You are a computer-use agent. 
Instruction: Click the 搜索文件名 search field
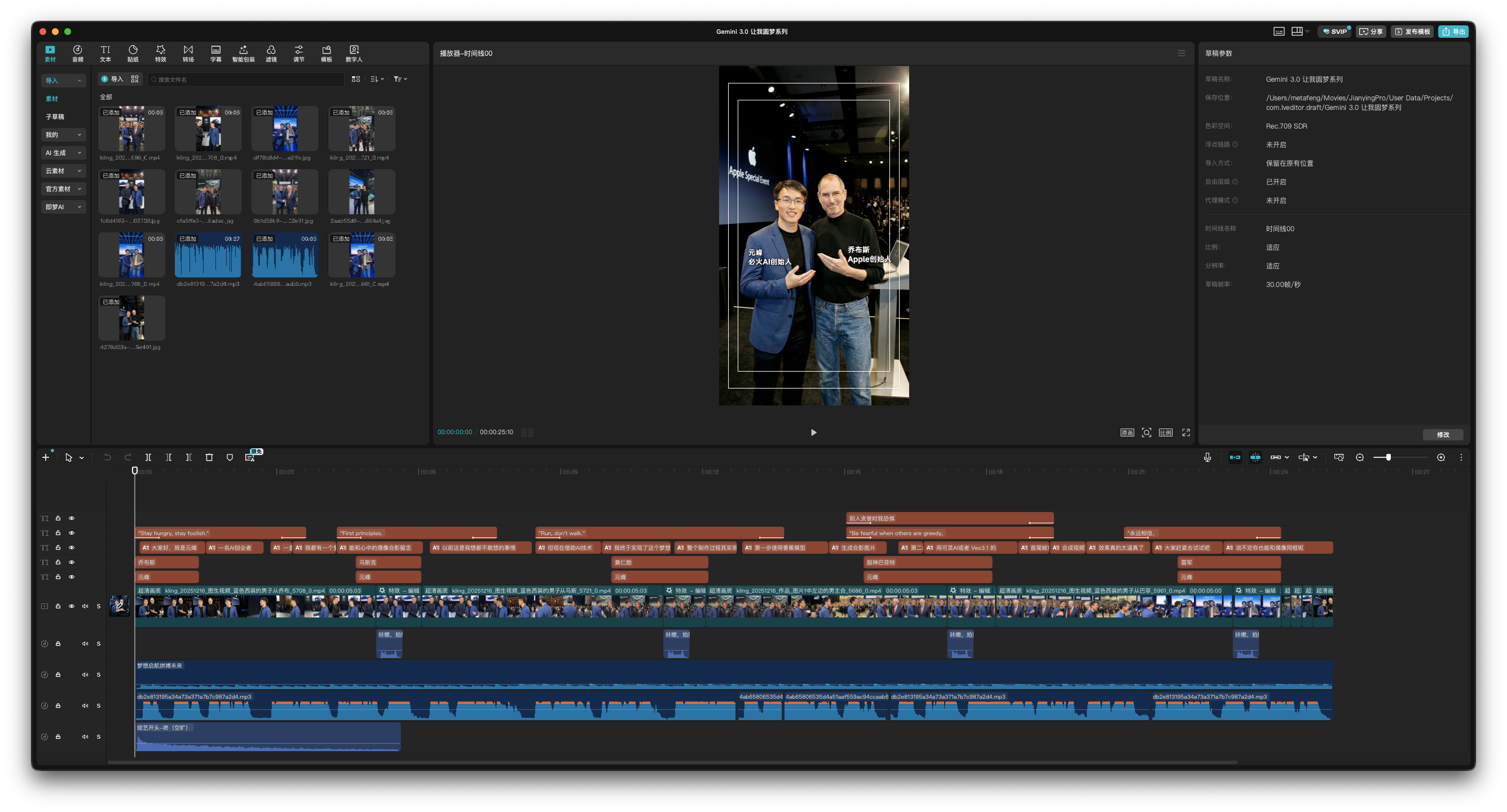246,79
